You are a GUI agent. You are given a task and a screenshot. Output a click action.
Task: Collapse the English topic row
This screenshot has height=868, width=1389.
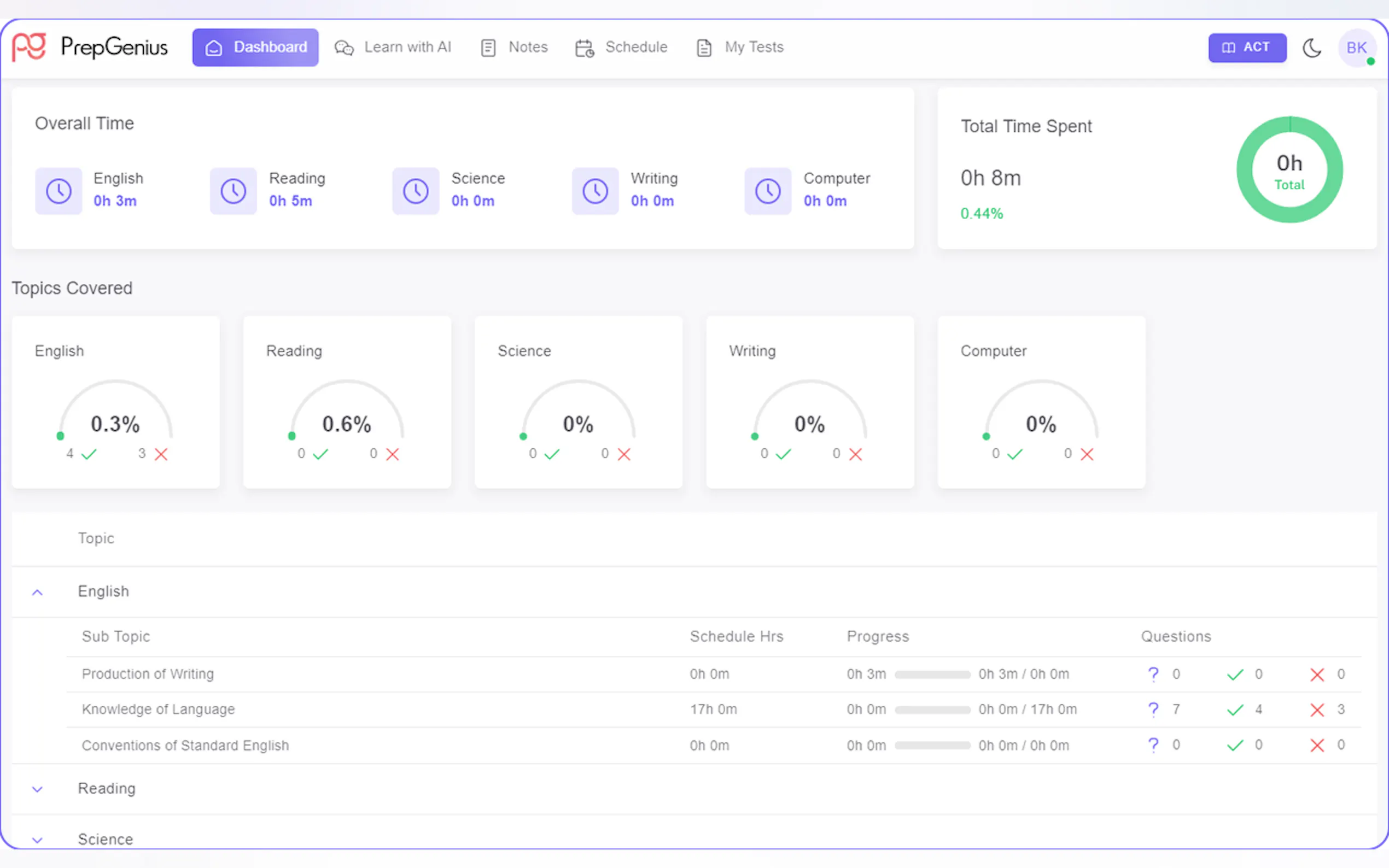click(x=37, y=592)
